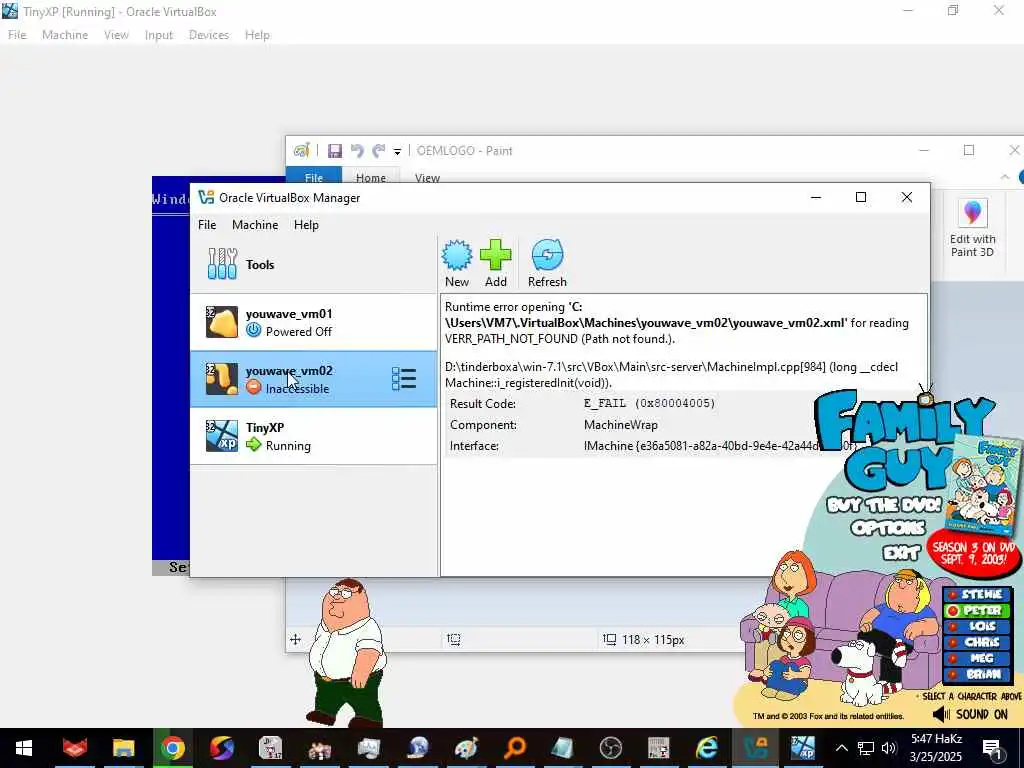Click the 'MachineWrap' component value
The image size is (1024, 768).
(x=620, y=424)
